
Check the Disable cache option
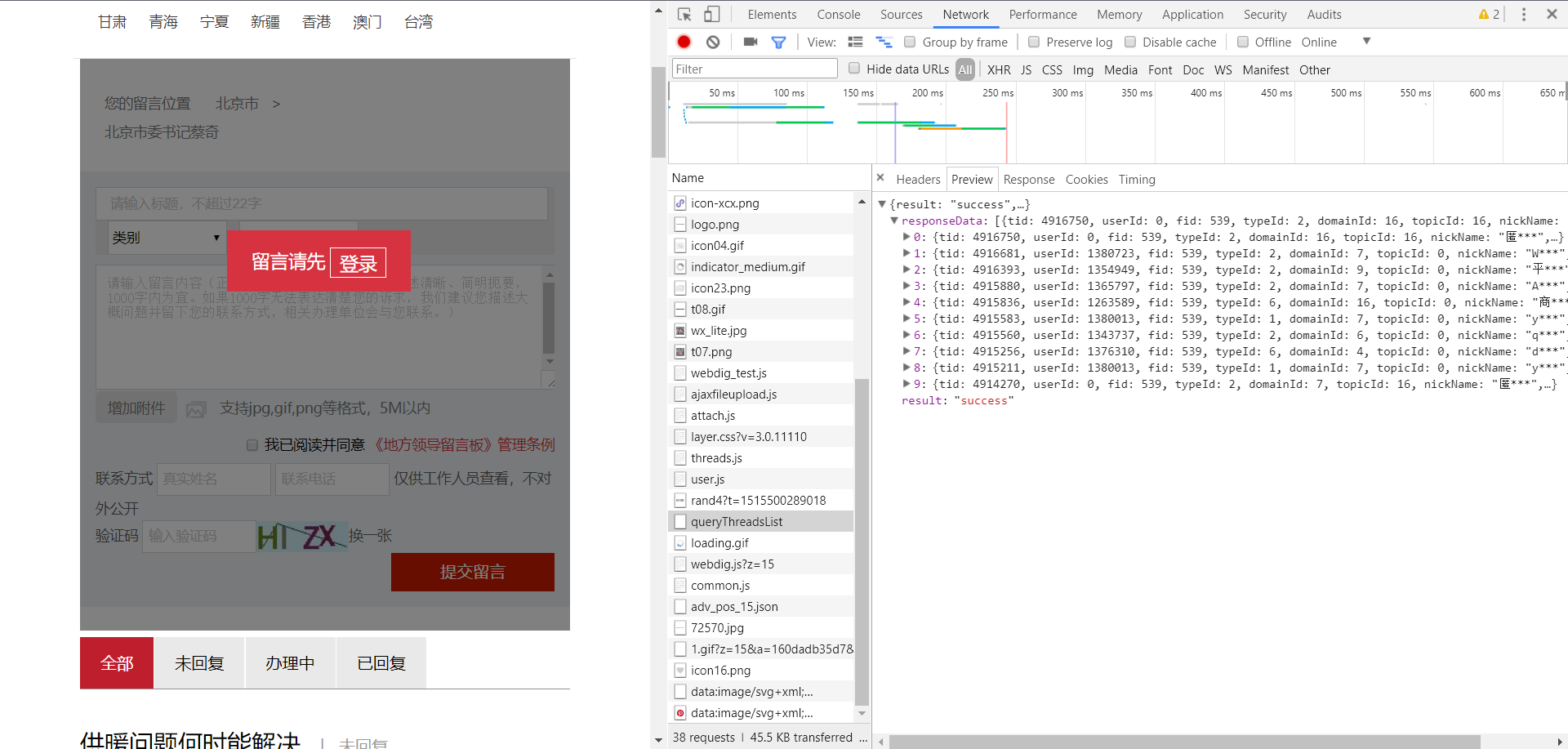1130,42
